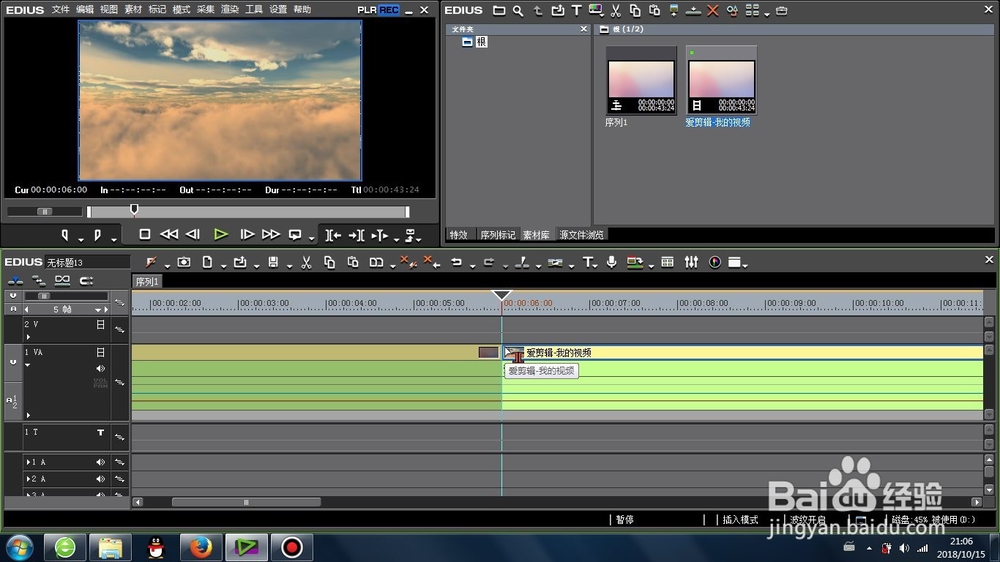The height and width of the screenshot is (562, 1000).
Task: Open the vectorscope/waveform icon
Action: click(715, 262)
